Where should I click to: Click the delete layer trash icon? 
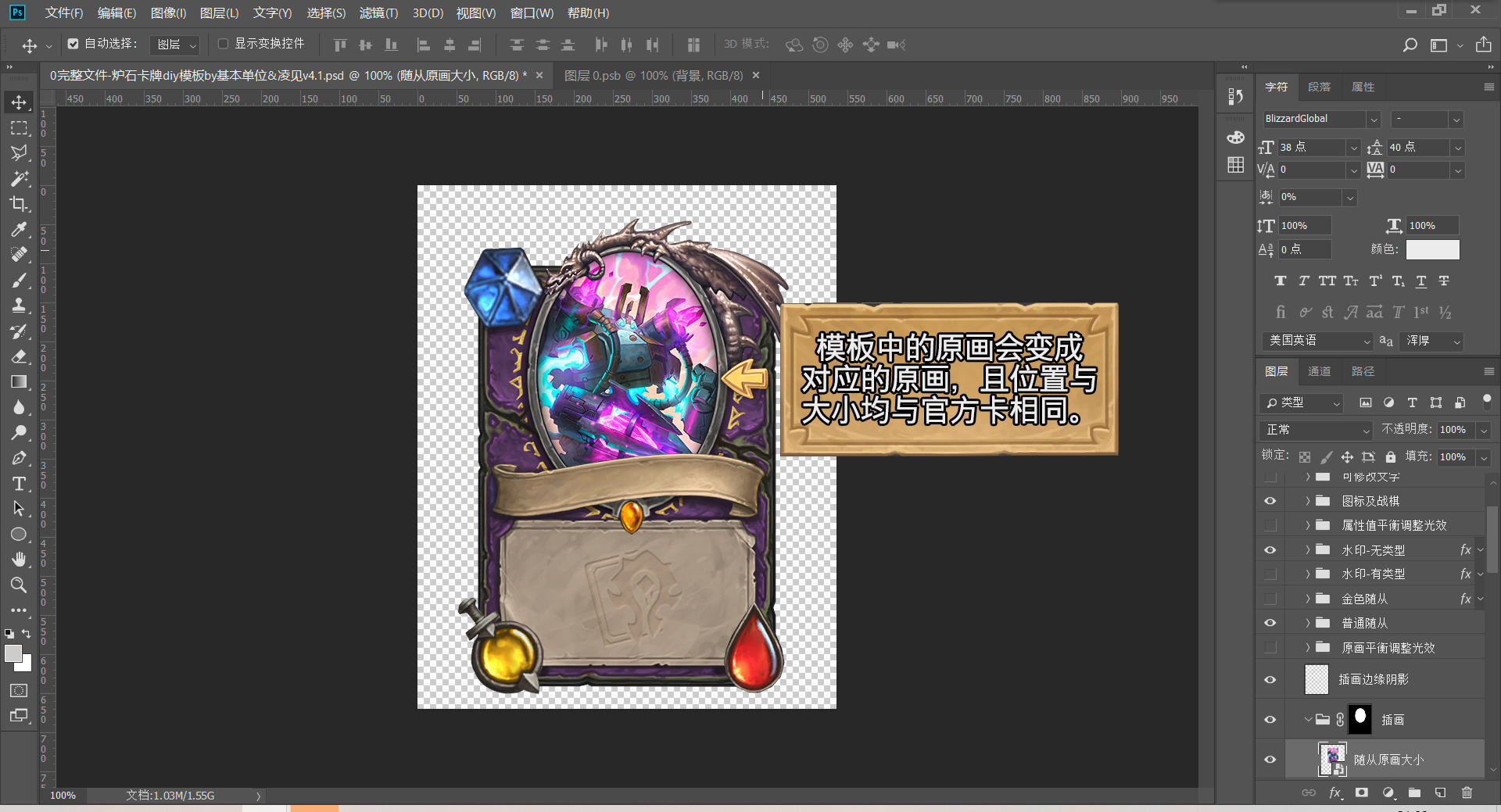tap(1467, 792)
